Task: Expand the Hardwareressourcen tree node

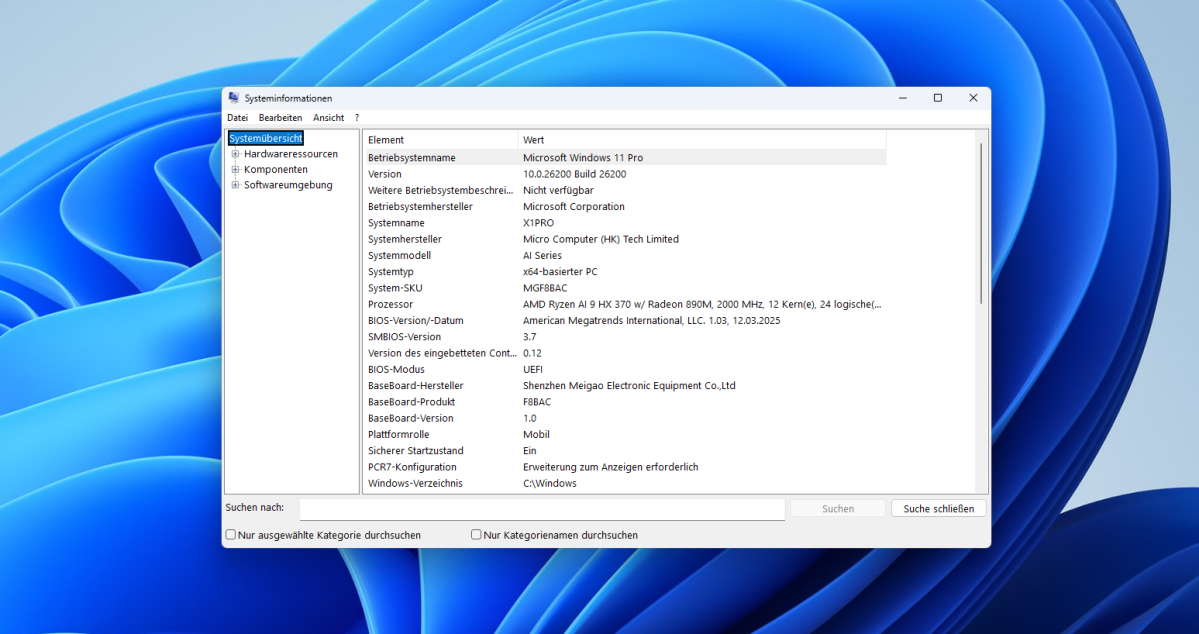Action: (236, 154)
